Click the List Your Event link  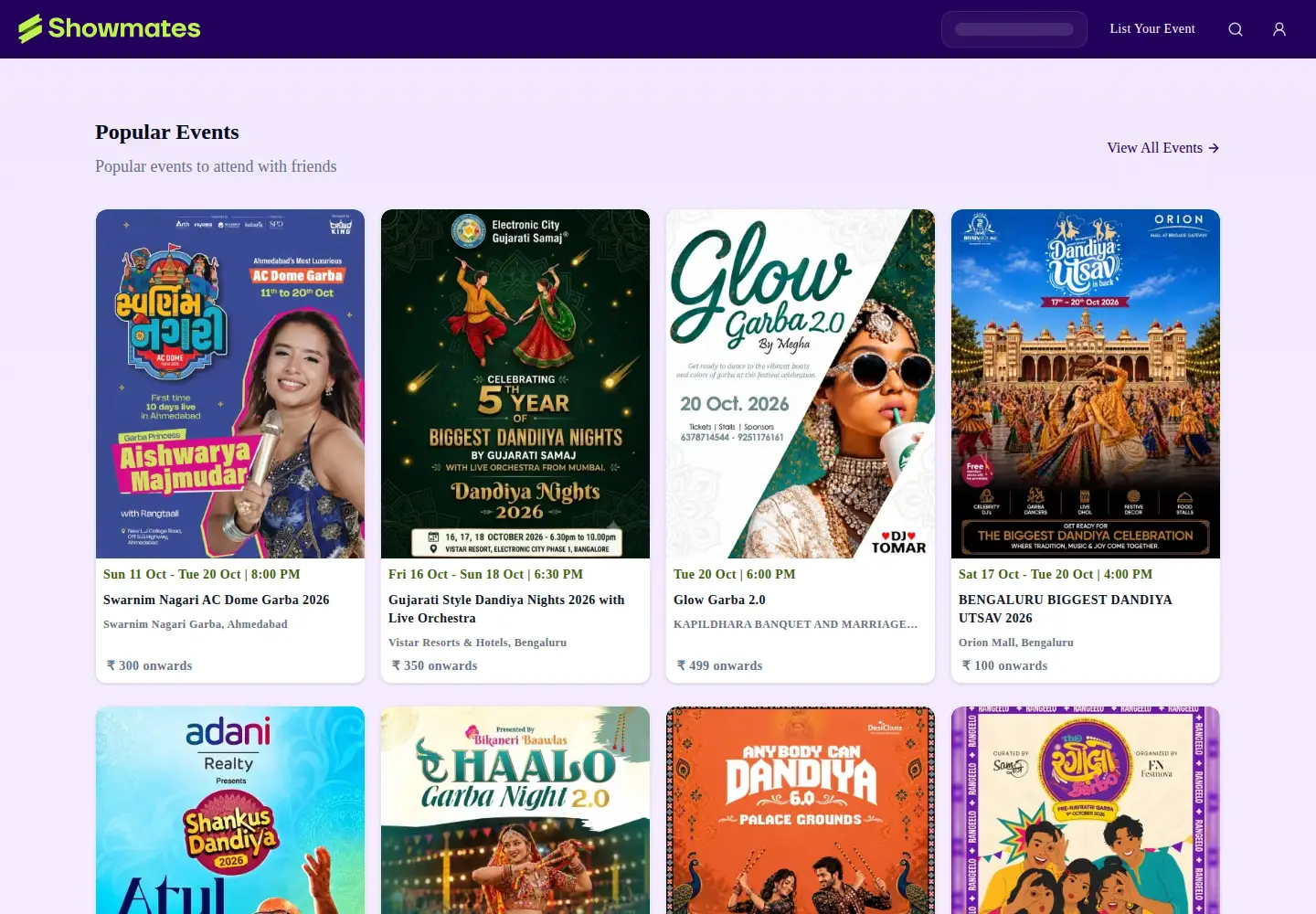coord(1152,28)
